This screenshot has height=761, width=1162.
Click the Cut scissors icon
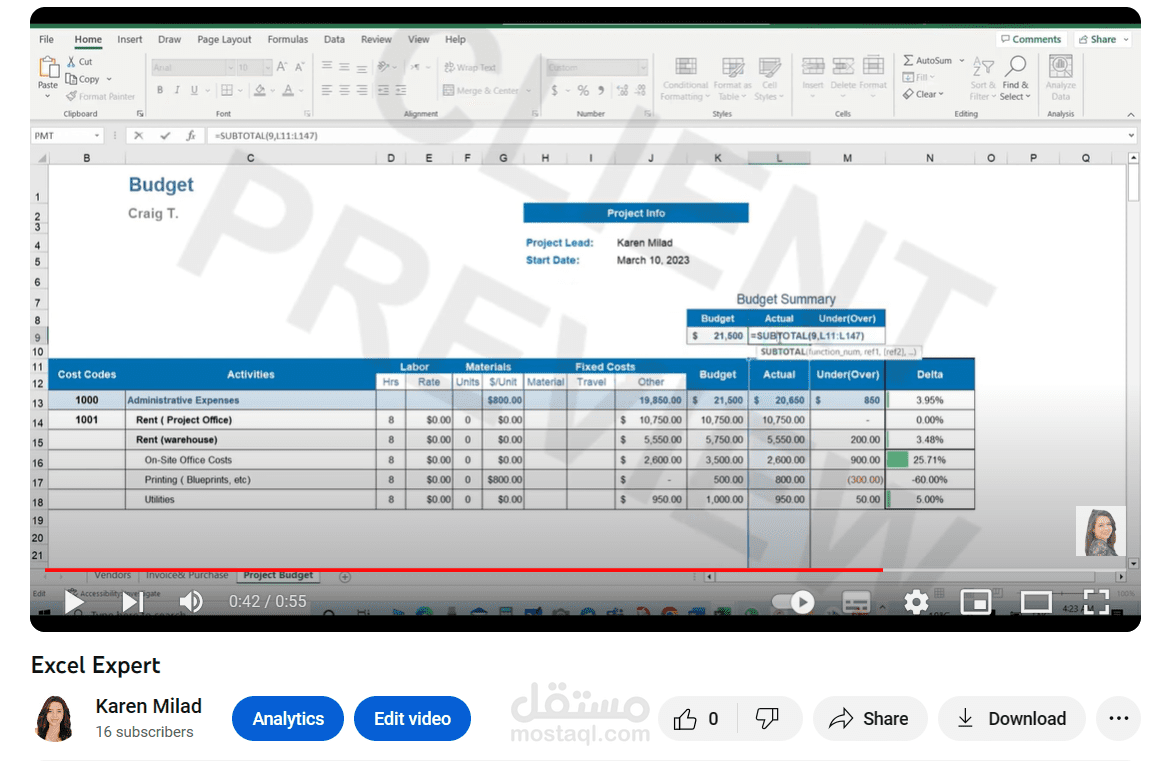pyautogui.click(x=71, y=62)
